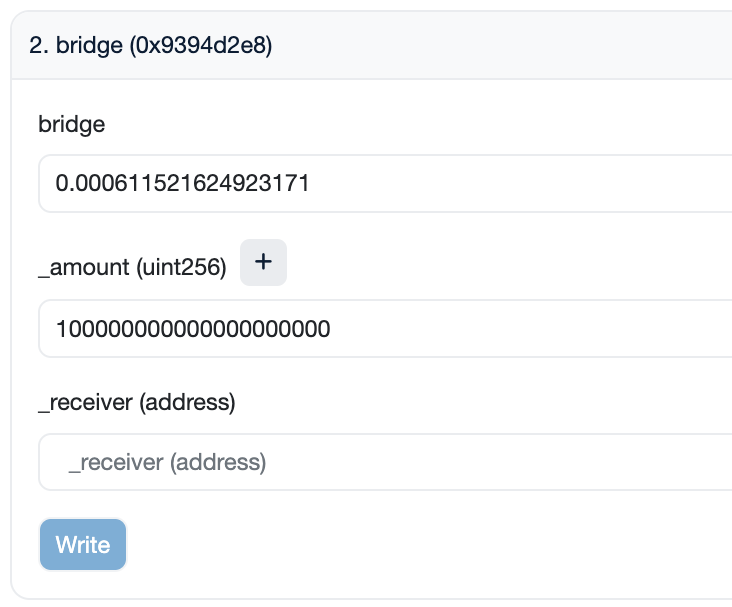Select the empty _receiver (address) field
The width and height of the screenshot is (732, 607).
[385, 462]
